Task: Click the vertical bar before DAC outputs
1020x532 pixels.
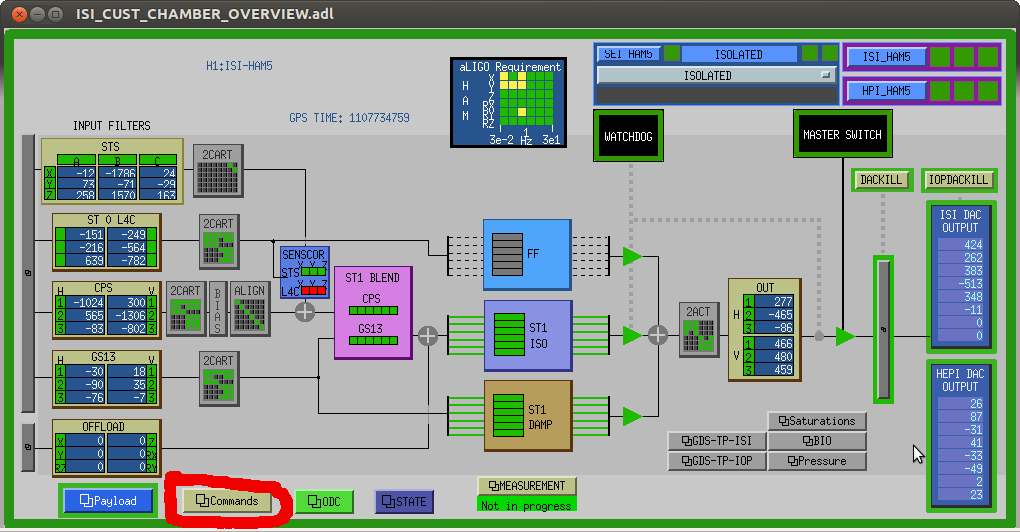Action: 883,329
